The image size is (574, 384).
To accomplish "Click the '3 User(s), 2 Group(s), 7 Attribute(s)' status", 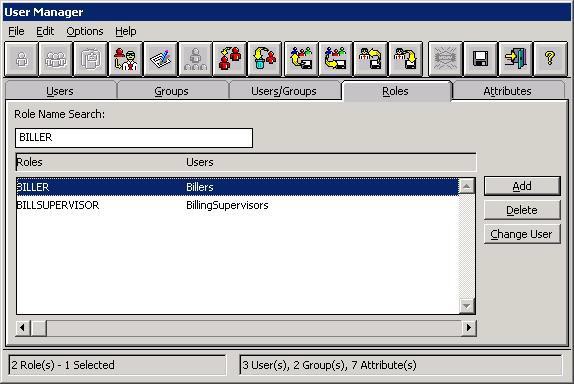I will click(329, 365).
